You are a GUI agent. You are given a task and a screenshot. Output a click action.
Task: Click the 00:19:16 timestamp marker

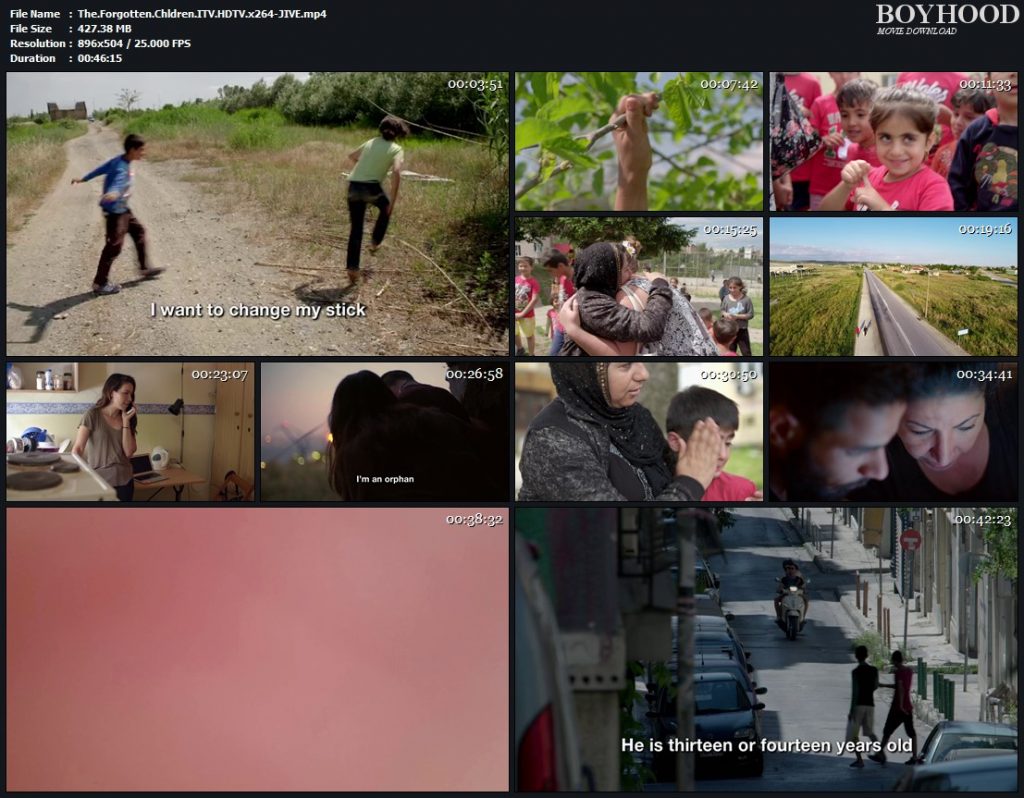985,229
